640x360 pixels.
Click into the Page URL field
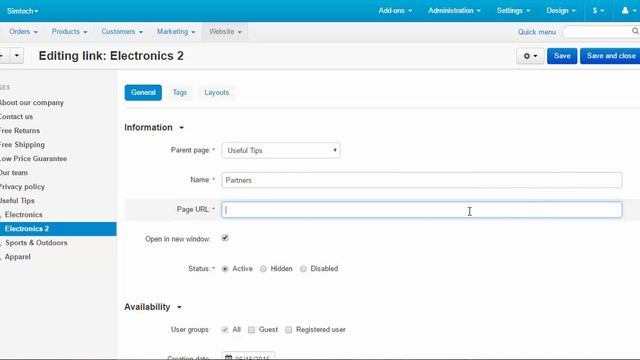(422, 210)
